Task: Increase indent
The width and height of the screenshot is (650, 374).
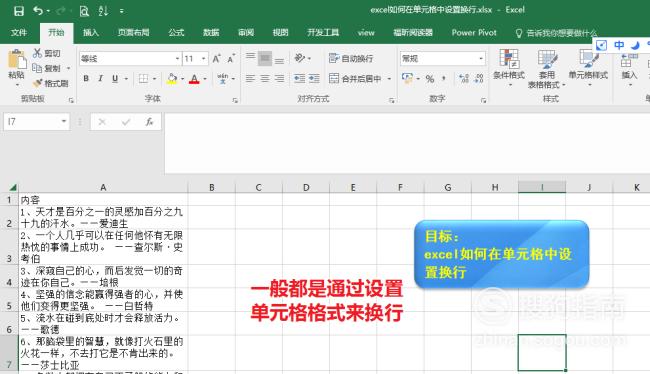Action: click(x=314, y=78)
